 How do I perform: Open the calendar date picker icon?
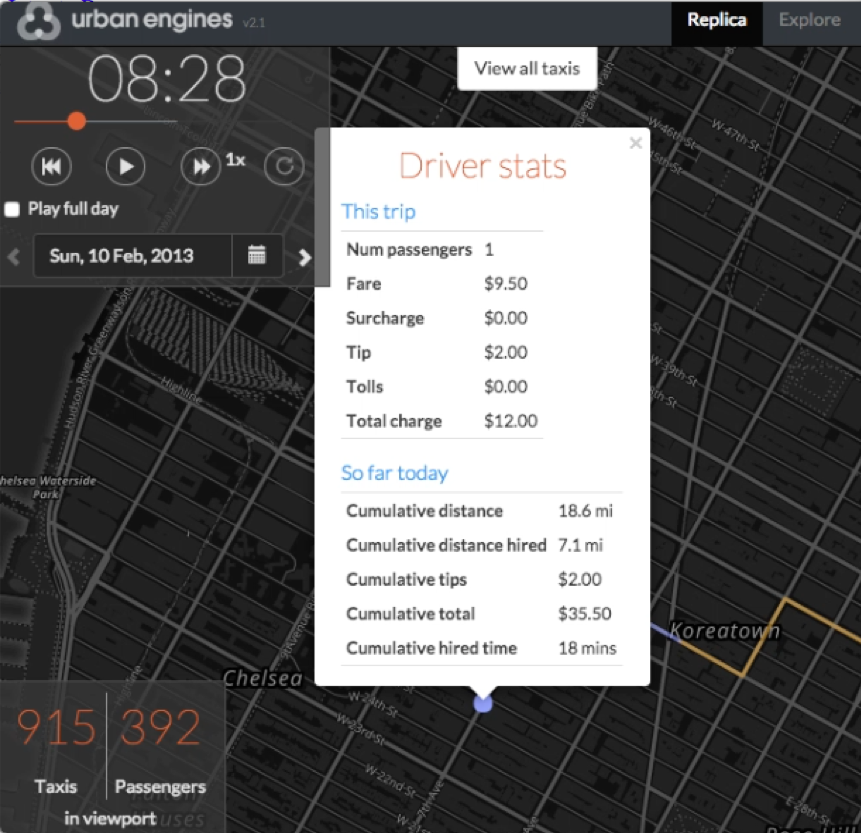[x=257, y=256]
